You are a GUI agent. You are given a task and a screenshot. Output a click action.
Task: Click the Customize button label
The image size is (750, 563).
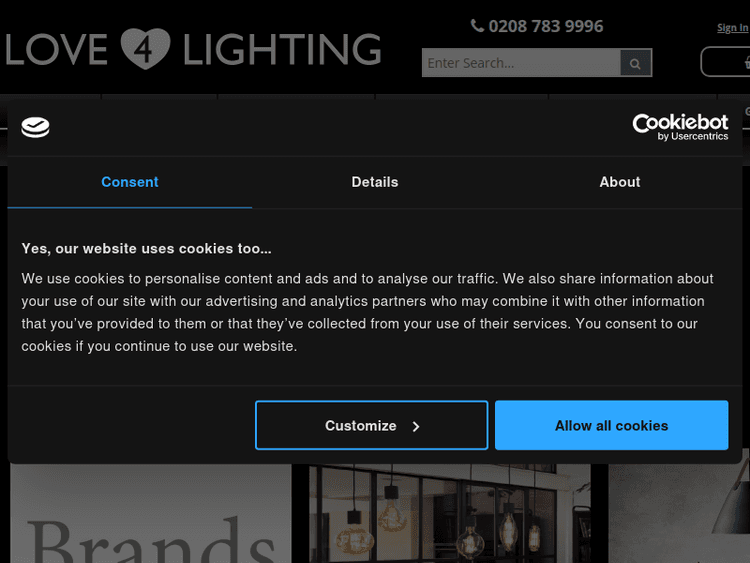[360, 426]
